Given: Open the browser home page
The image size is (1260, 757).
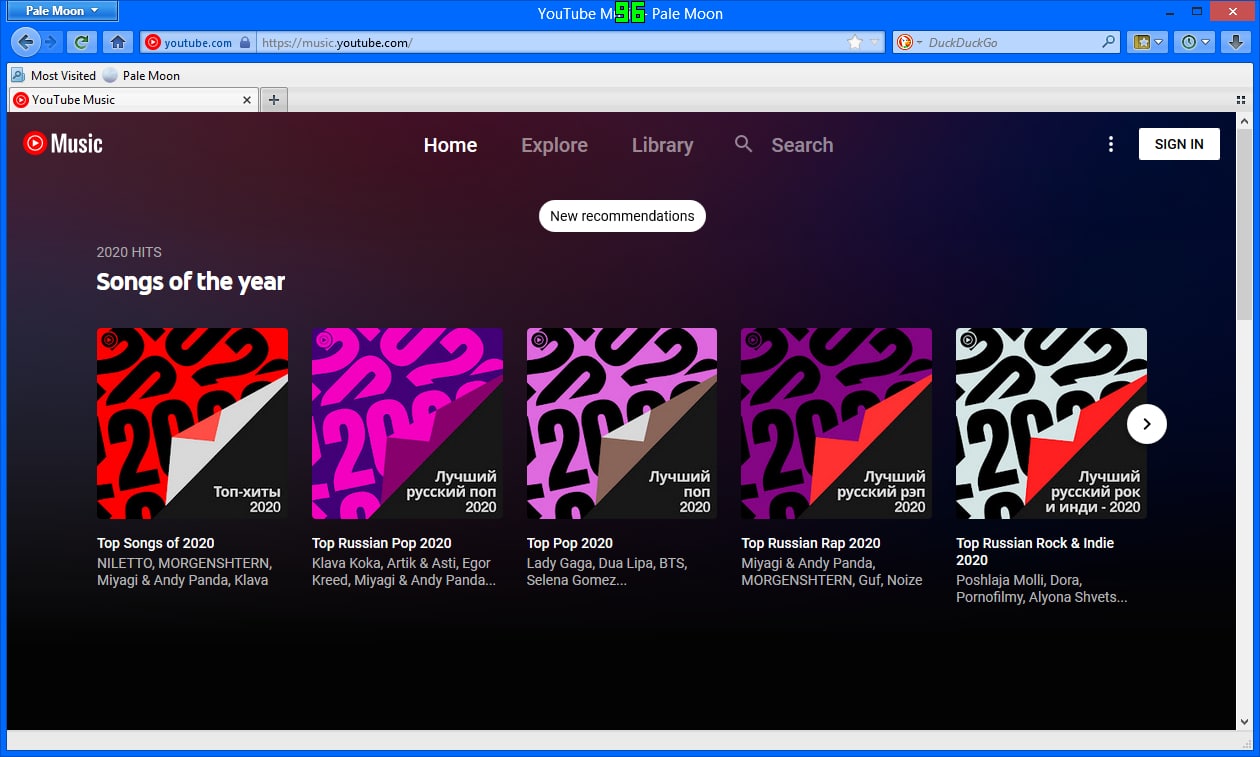Looking at the screenshot, I should click(117, 42).
